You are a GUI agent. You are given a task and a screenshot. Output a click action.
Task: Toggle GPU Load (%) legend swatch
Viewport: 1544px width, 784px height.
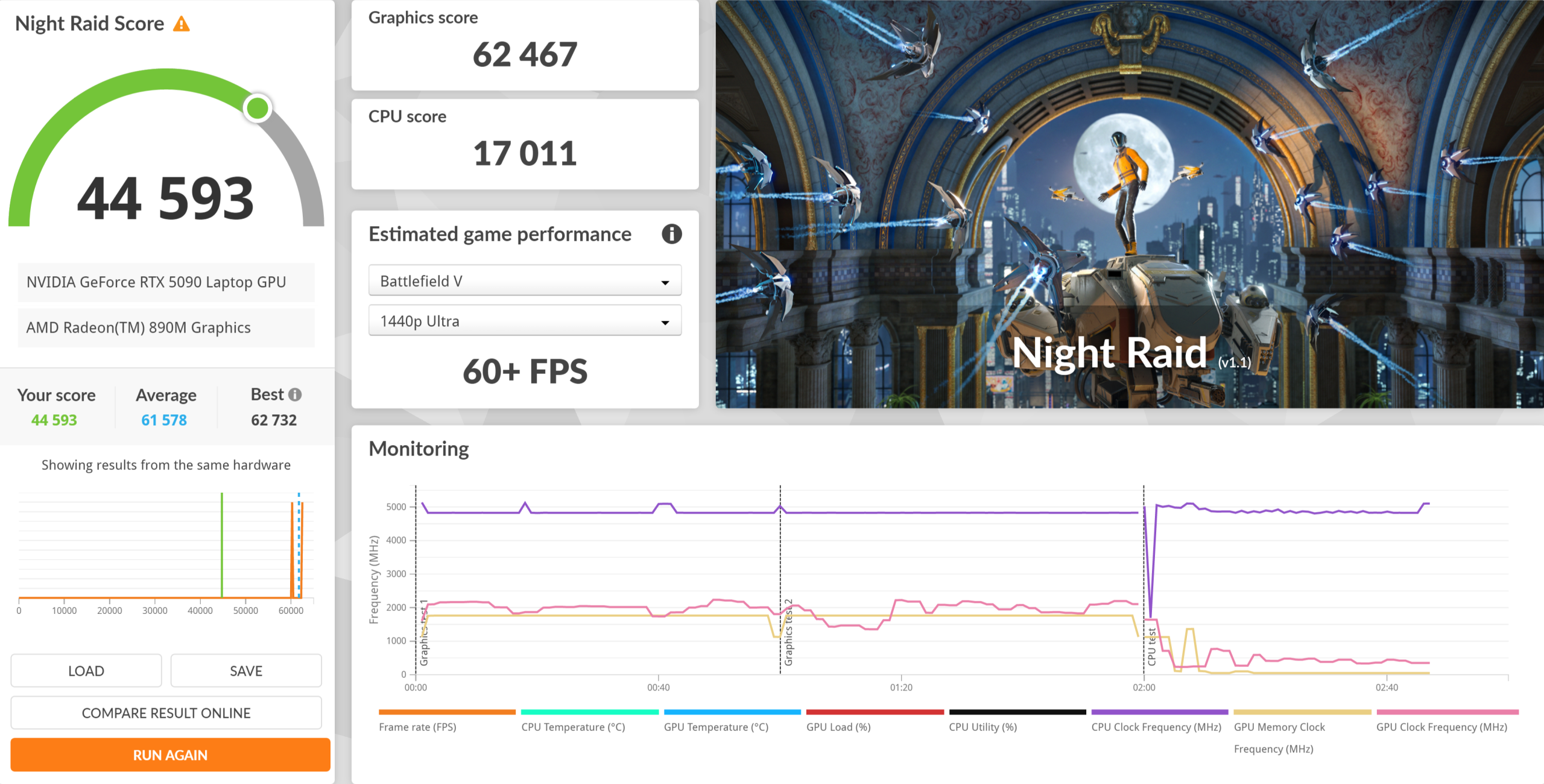(x=875, y=712)
